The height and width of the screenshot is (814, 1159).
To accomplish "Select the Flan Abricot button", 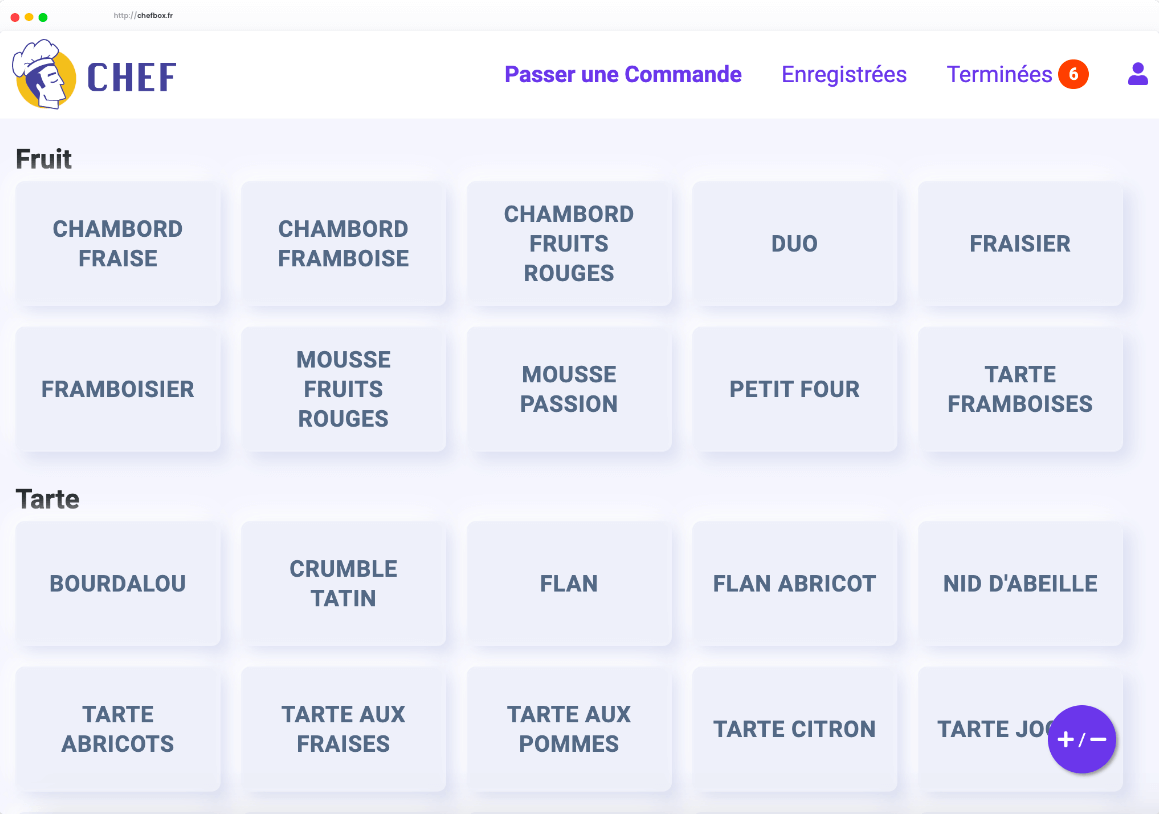I will [x=795, y=584].
